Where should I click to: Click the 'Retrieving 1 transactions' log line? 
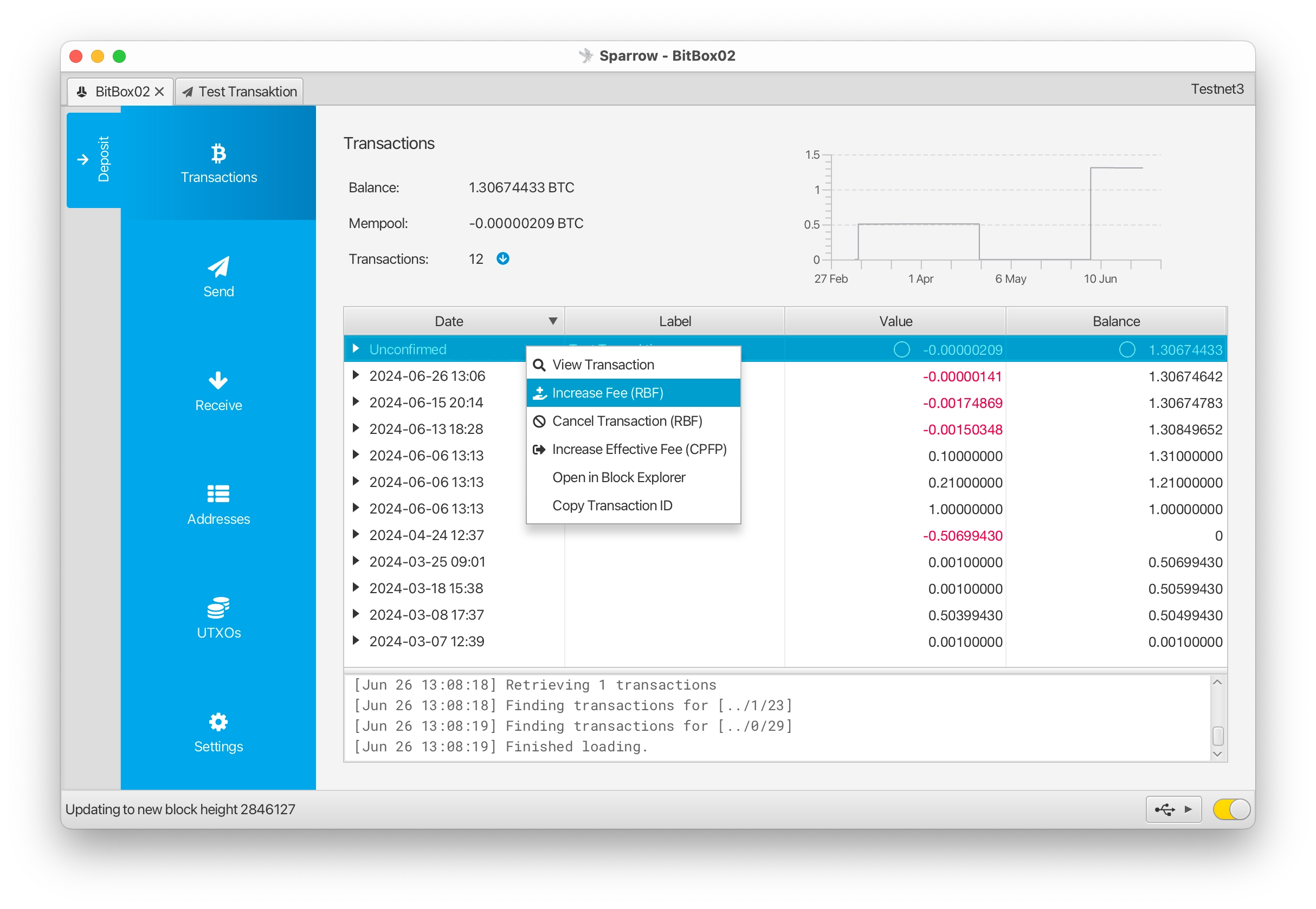click(x=536, y=685)
